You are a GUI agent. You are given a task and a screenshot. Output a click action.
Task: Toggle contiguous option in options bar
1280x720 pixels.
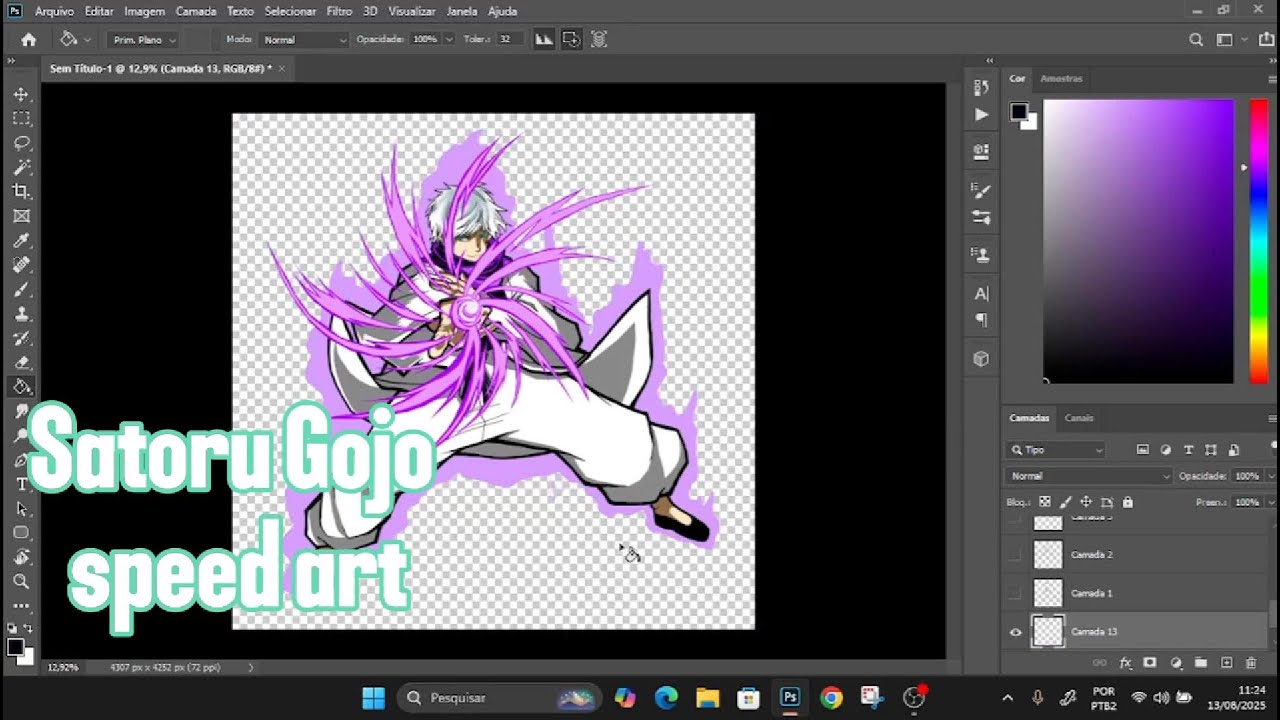[x=571, y=40]
